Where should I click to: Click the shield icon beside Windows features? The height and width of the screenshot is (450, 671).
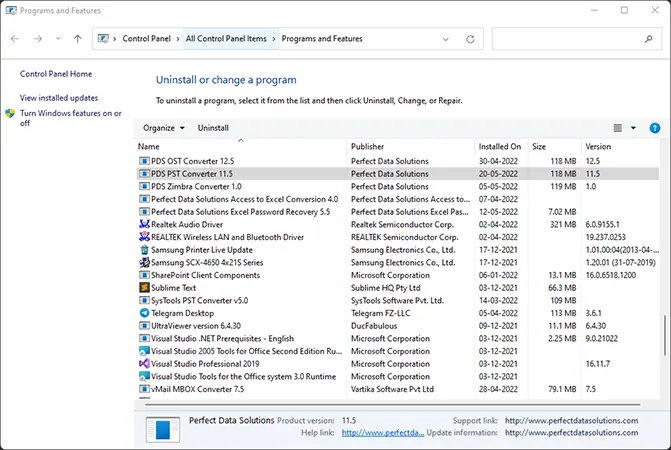(x=10, y=113)
